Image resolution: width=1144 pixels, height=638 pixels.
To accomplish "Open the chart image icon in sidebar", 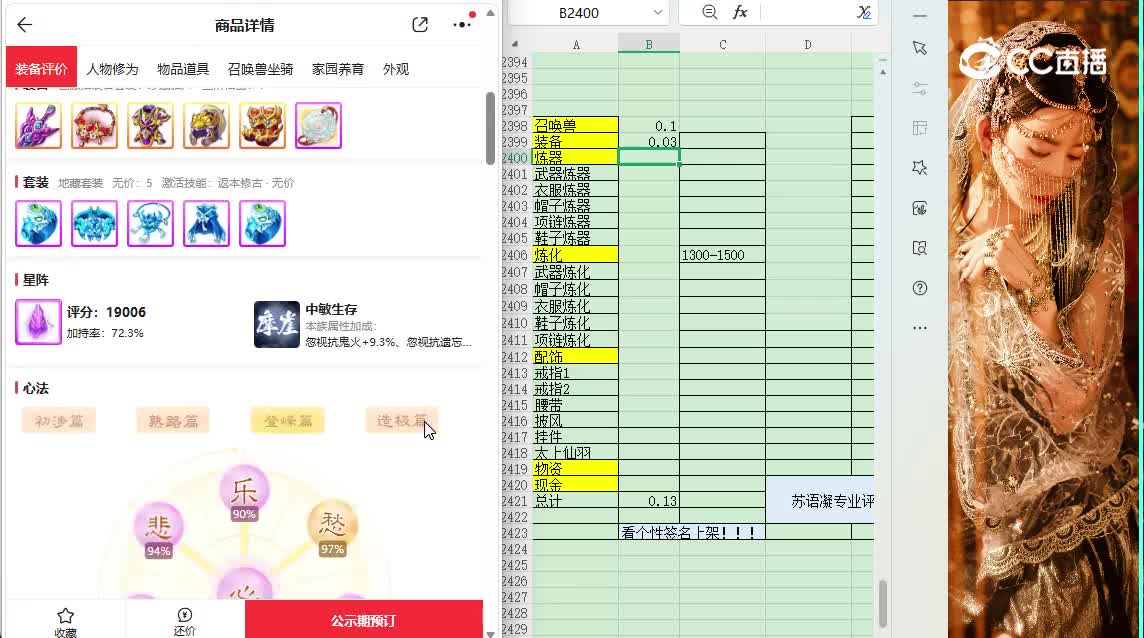I will coord(919,208).
